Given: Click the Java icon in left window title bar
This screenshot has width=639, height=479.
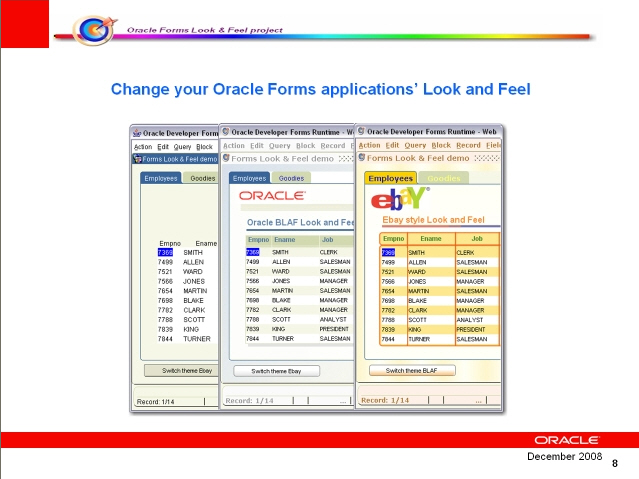Looking at the screenshot, I should (x=137, y=133).
